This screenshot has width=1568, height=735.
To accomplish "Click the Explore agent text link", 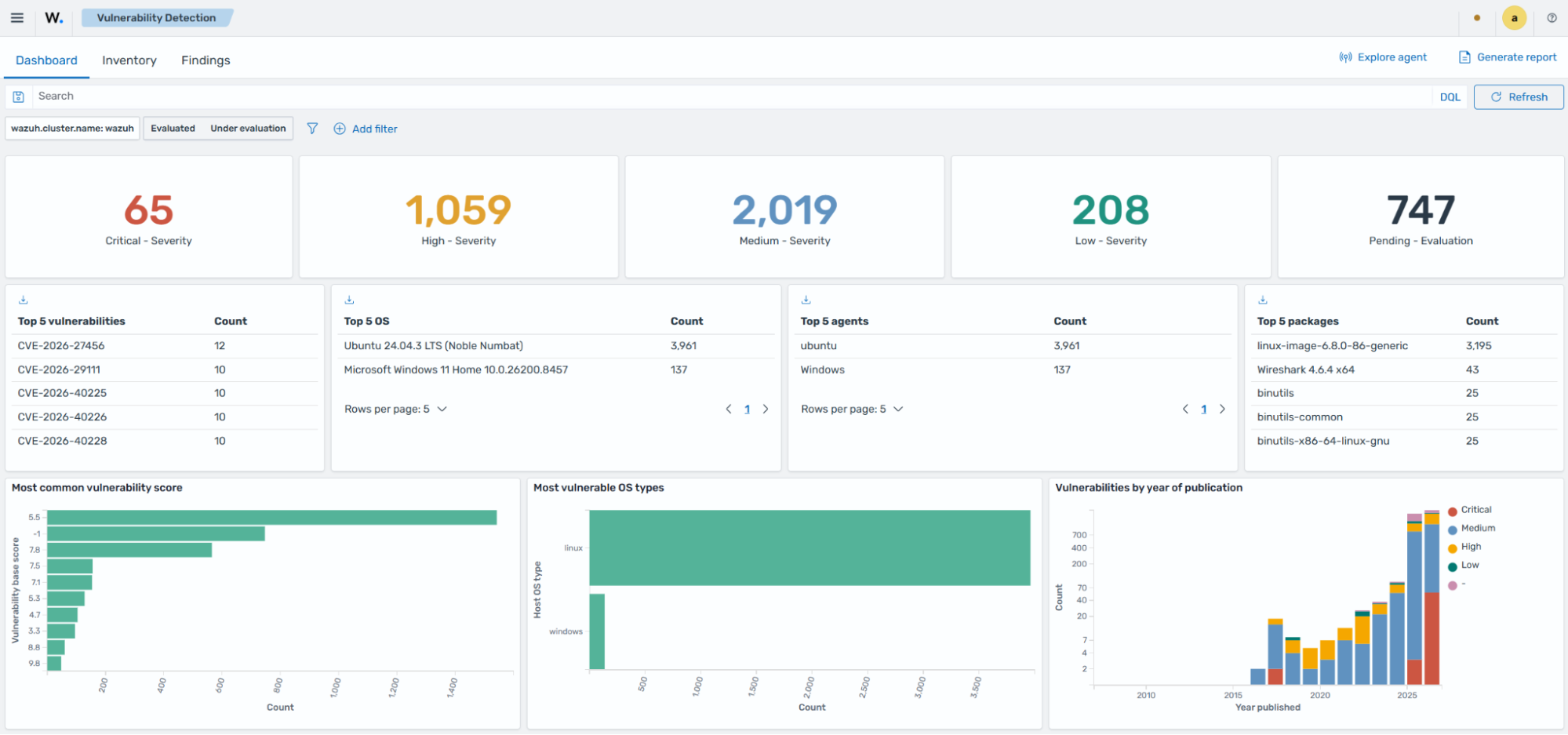I will pos(1392,57).
